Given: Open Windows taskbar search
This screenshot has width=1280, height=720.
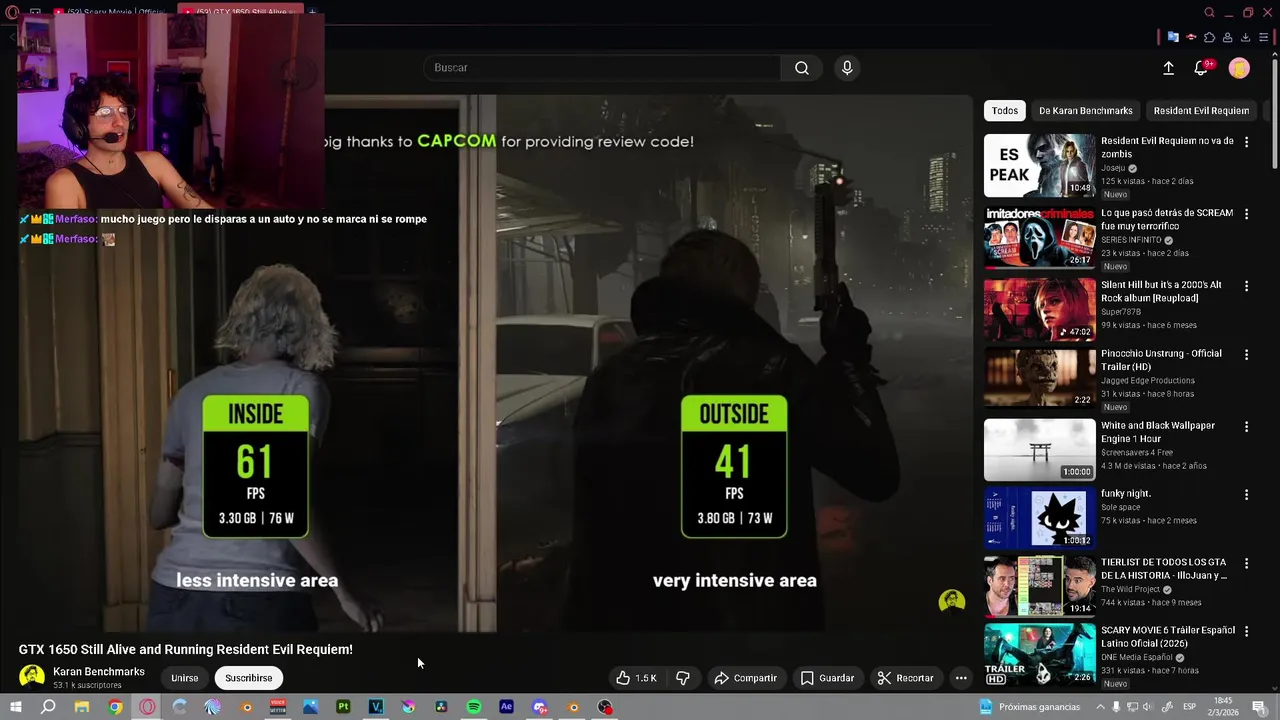Looking at the screenshot, I should [x=48, y=707].
